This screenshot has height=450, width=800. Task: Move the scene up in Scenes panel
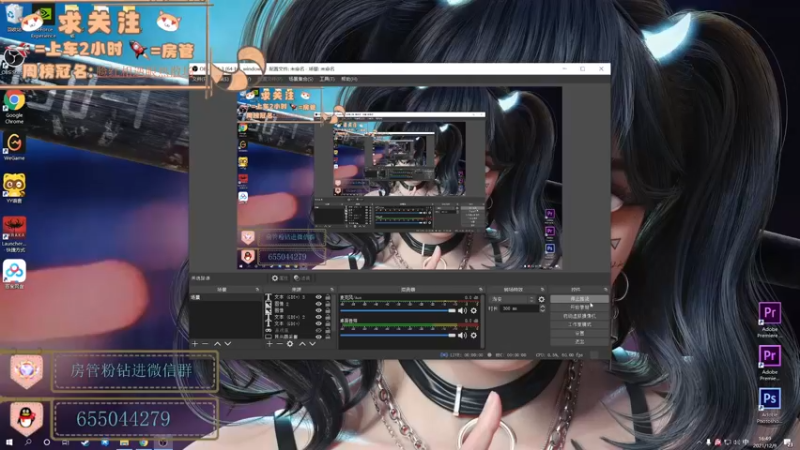coord(217,344)
